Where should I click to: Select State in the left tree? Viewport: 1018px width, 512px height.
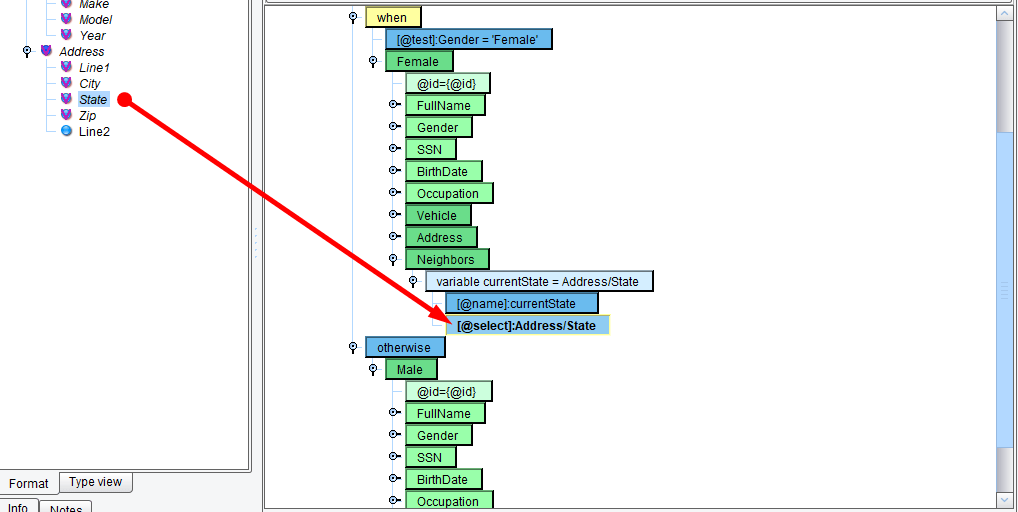[93, 99]
